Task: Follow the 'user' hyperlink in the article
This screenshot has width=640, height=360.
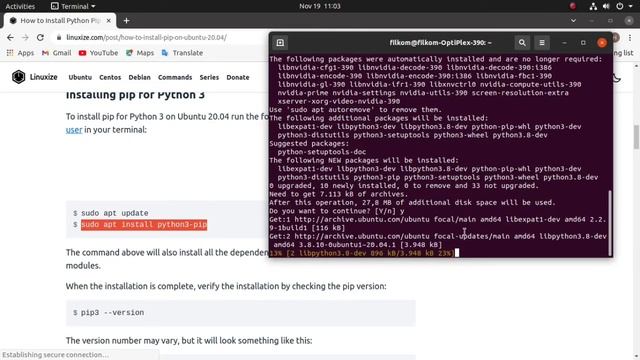Action: (x=74, y=130)
